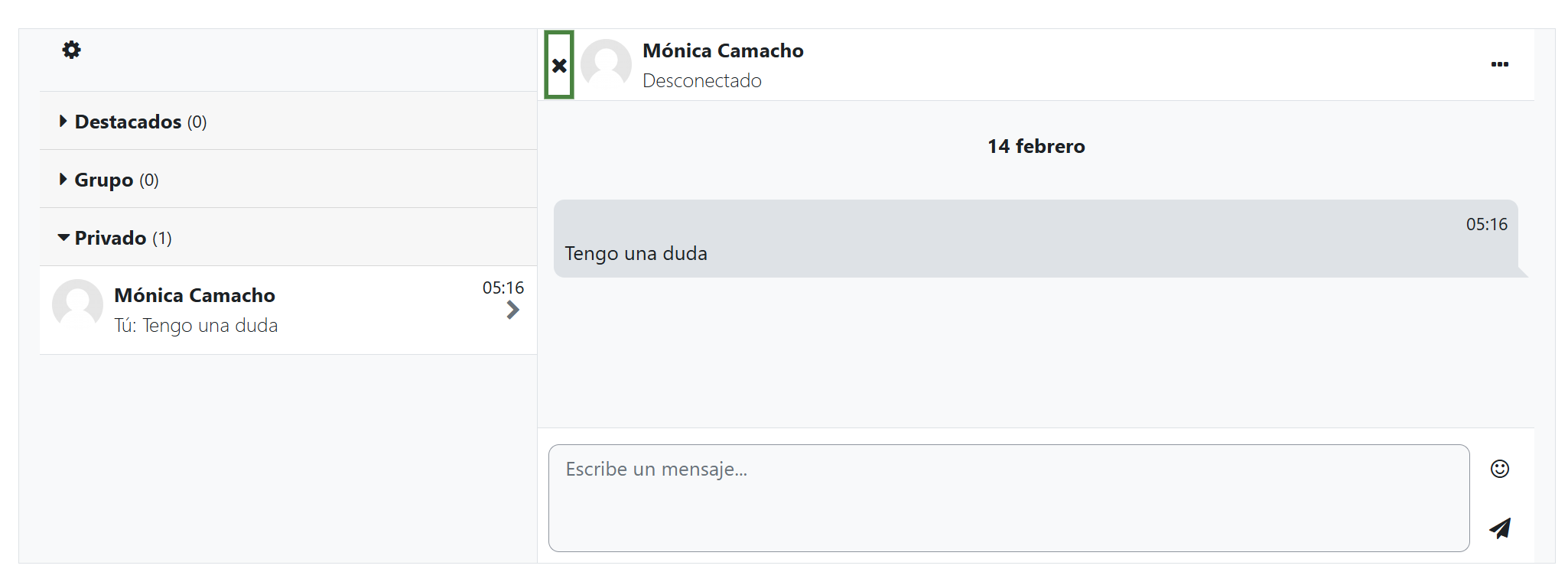Click the Destacados caret arrow
This screenshot has height=585, width=1568.
63,121
